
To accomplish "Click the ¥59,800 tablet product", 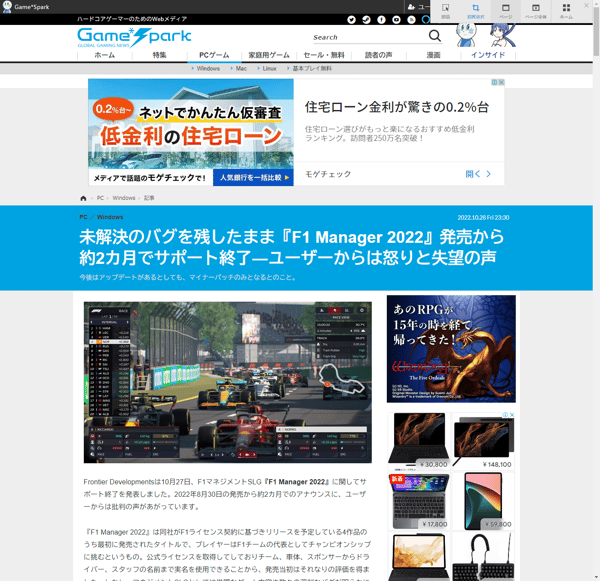I will (x=483, y=501).
